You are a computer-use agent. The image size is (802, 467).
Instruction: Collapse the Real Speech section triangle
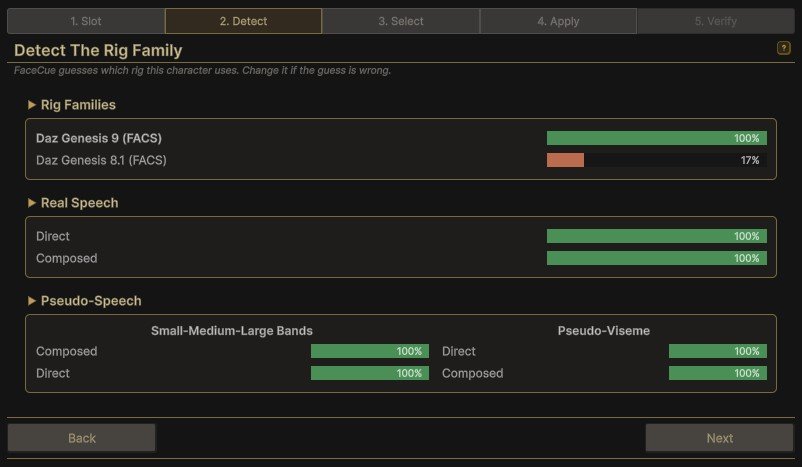(32, 203)
